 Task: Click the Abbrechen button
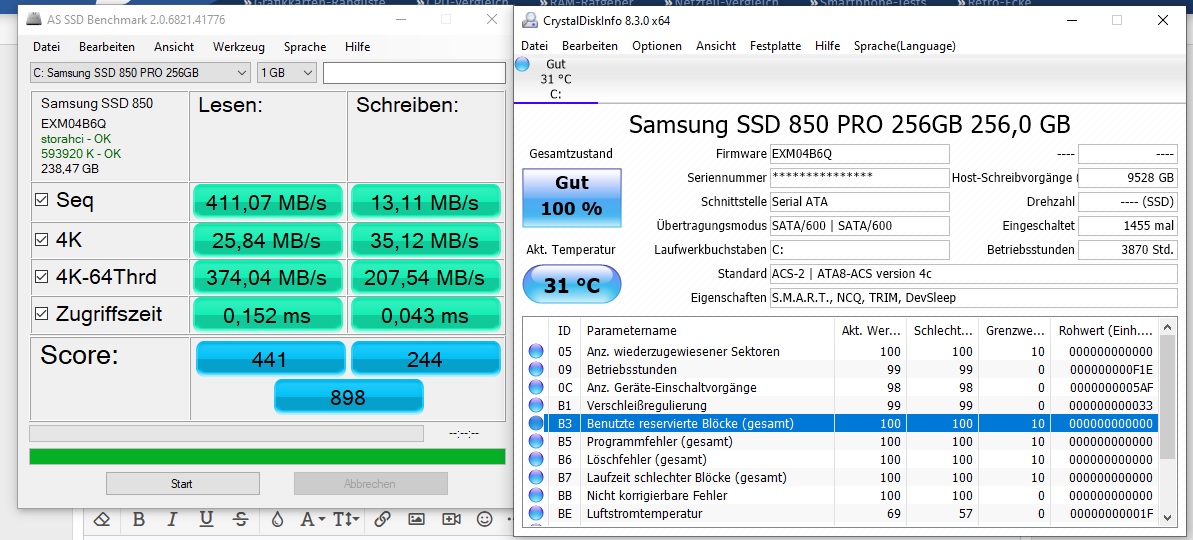(371, 484)
